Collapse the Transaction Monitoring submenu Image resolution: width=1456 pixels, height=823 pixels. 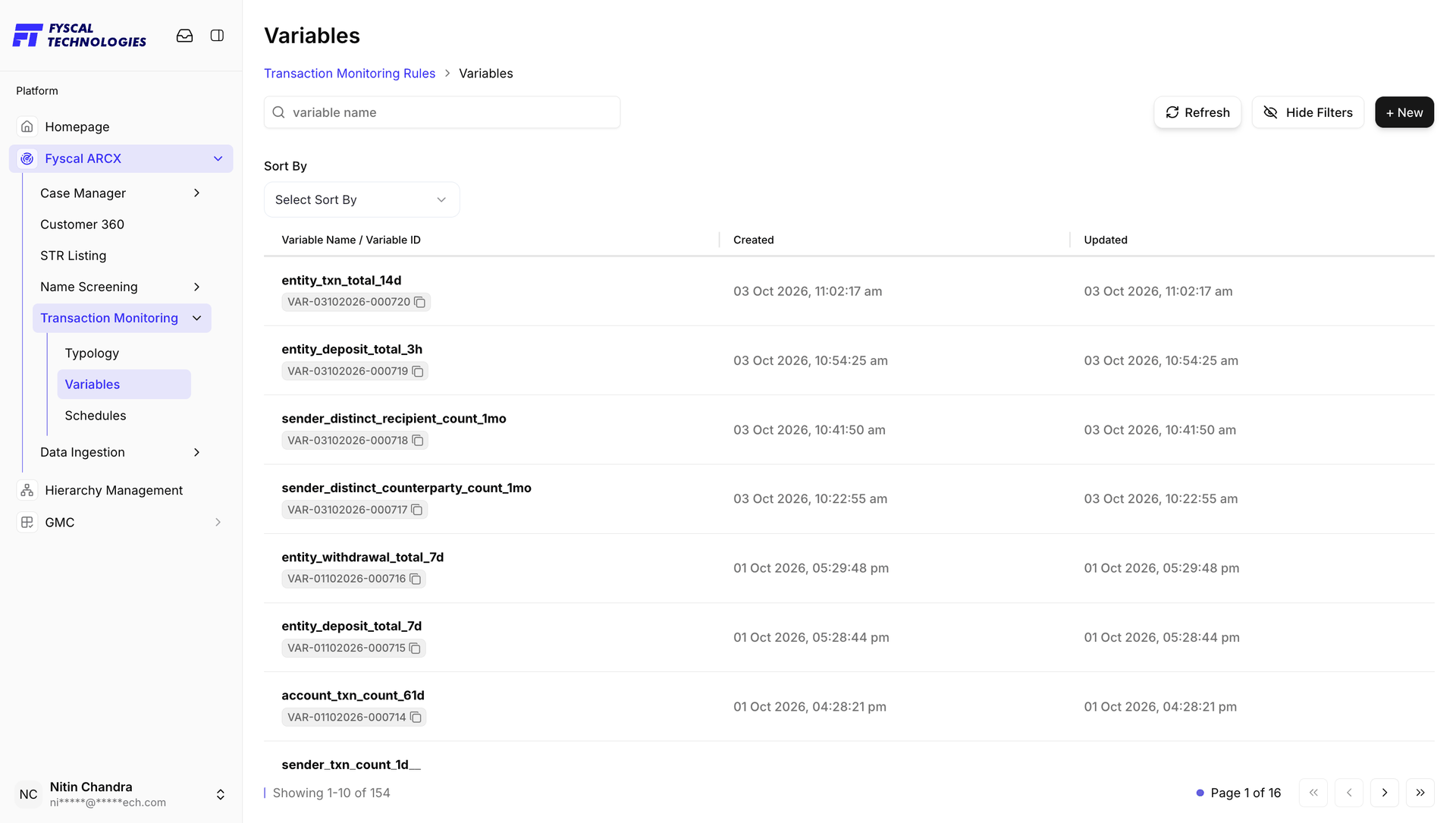click(x=196, y=318)
